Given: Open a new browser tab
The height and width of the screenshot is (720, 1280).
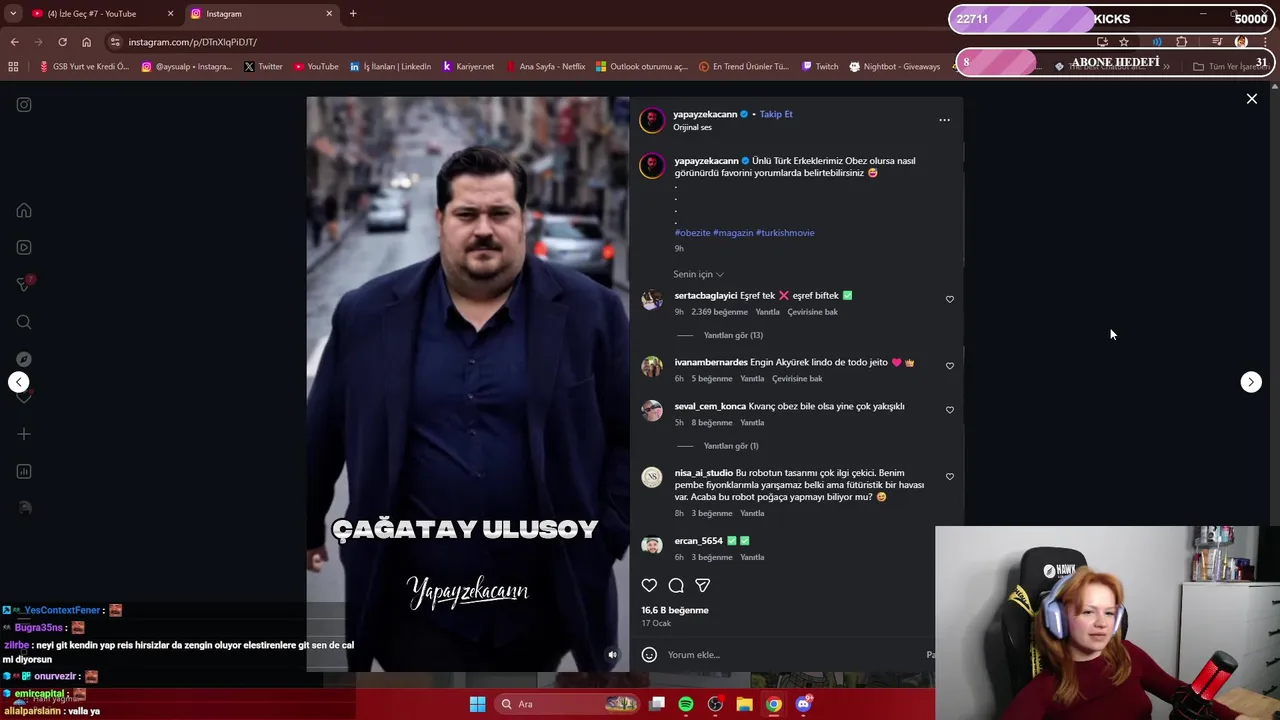Looking at the screenshot, I should (x=353, y=14).
